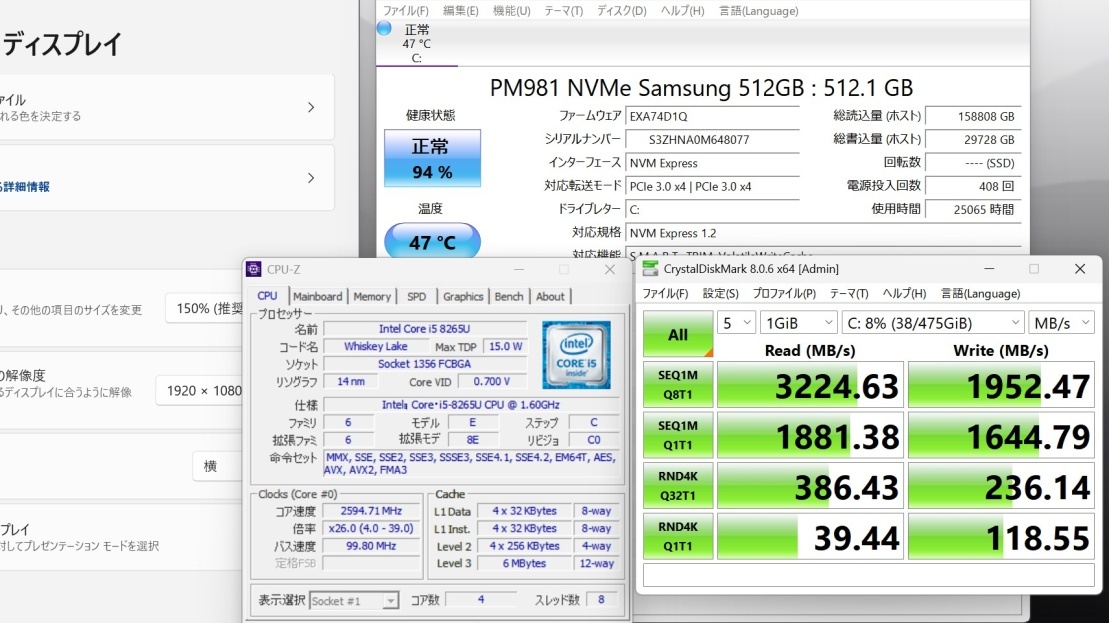Switch to the About tab in CPU-Z
The width and height of the screenshot is (1109, 623).
pos(550,296)
